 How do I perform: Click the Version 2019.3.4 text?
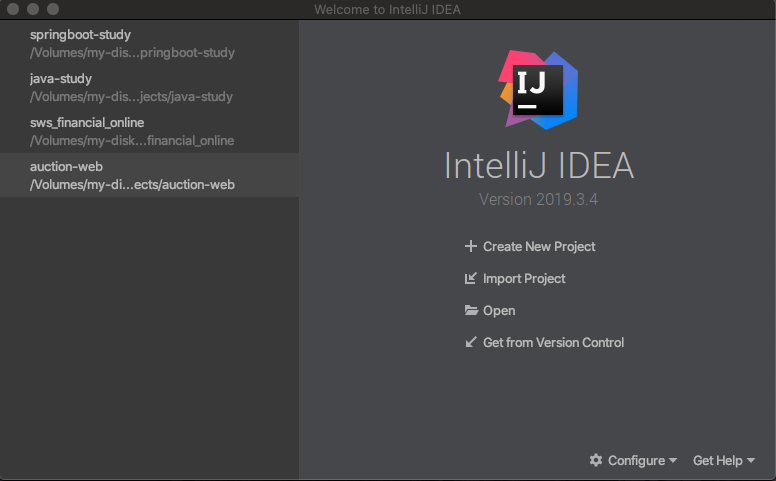tap(539, 199)
